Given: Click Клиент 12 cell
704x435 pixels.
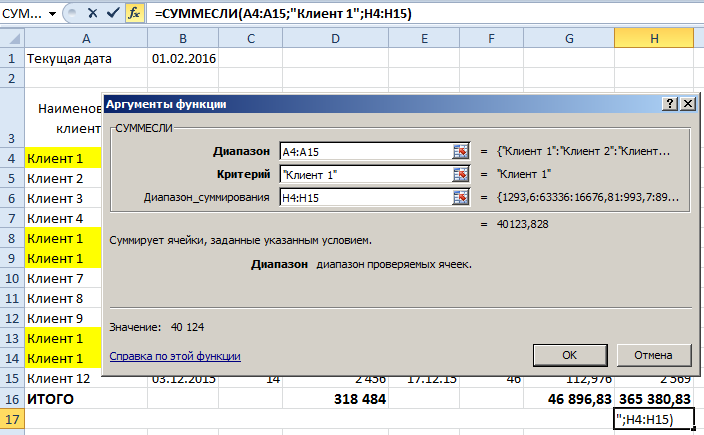Looking at the screenshot, I should click(x=63, y=378).
